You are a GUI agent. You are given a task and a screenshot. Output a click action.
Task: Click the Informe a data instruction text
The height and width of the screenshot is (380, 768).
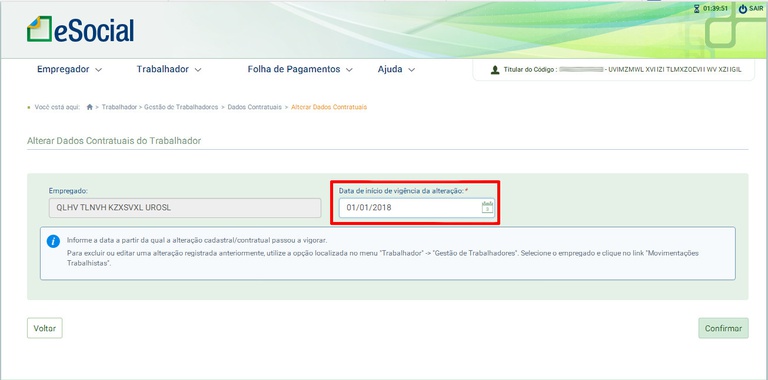(x=197, y=240)
